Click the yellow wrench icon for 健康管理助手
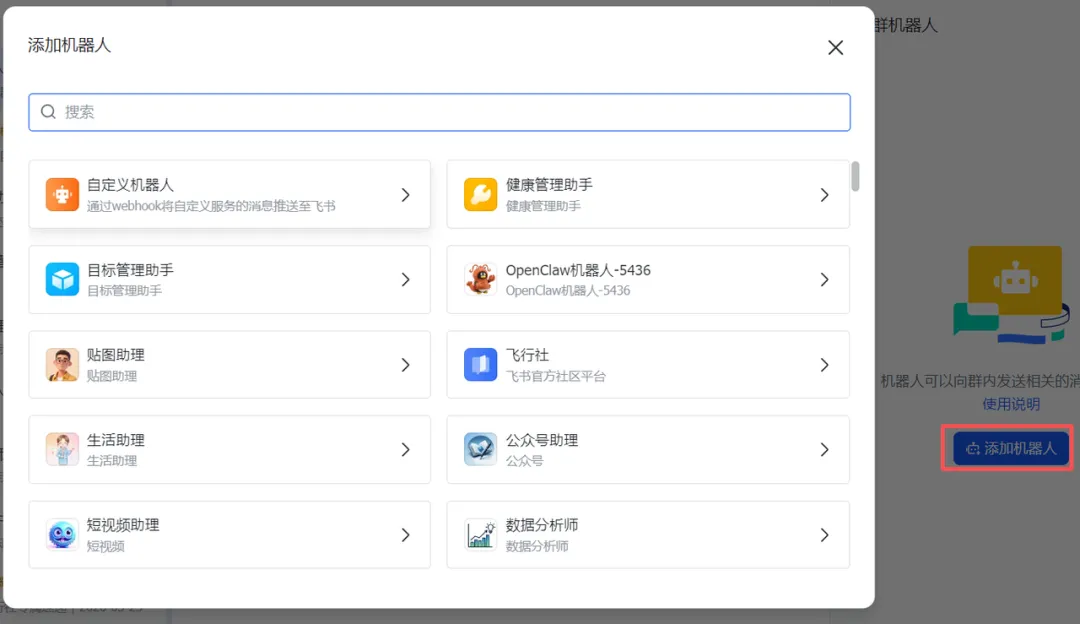Image resolution: width=1080 pixels, height=624 pixels. [x=481, y=195]
